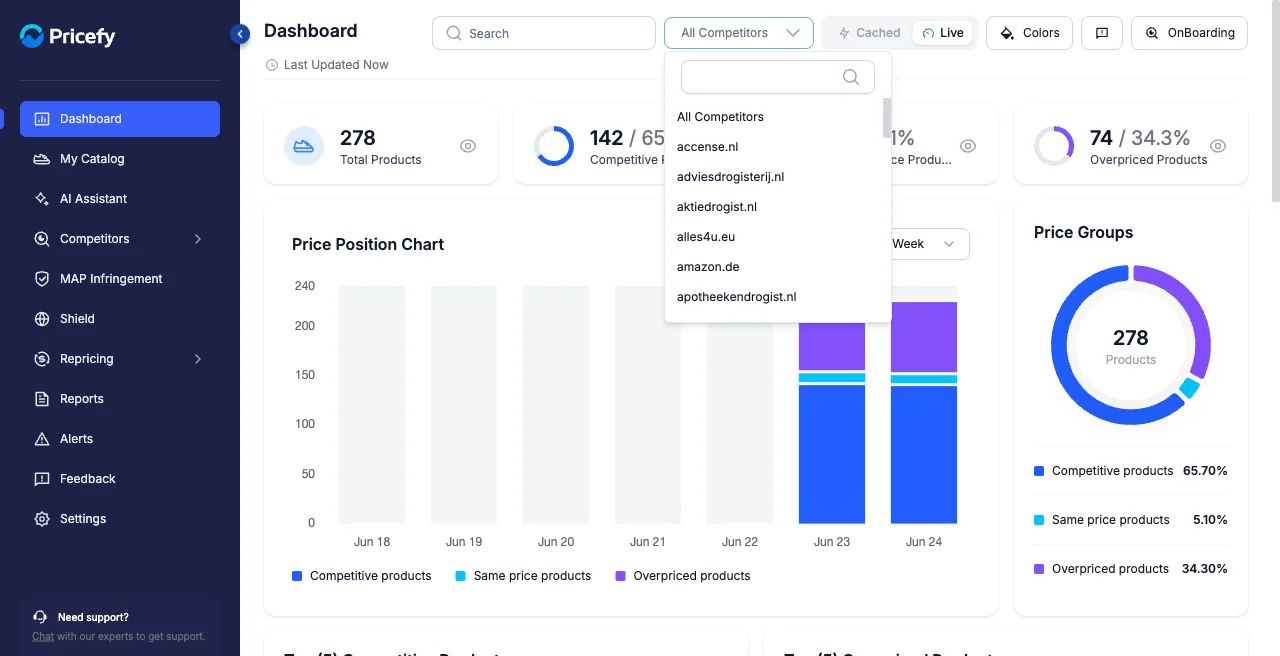Click the AI Assistant sparkle icon
Screen dimensions: 1280x656
(42, 199)
